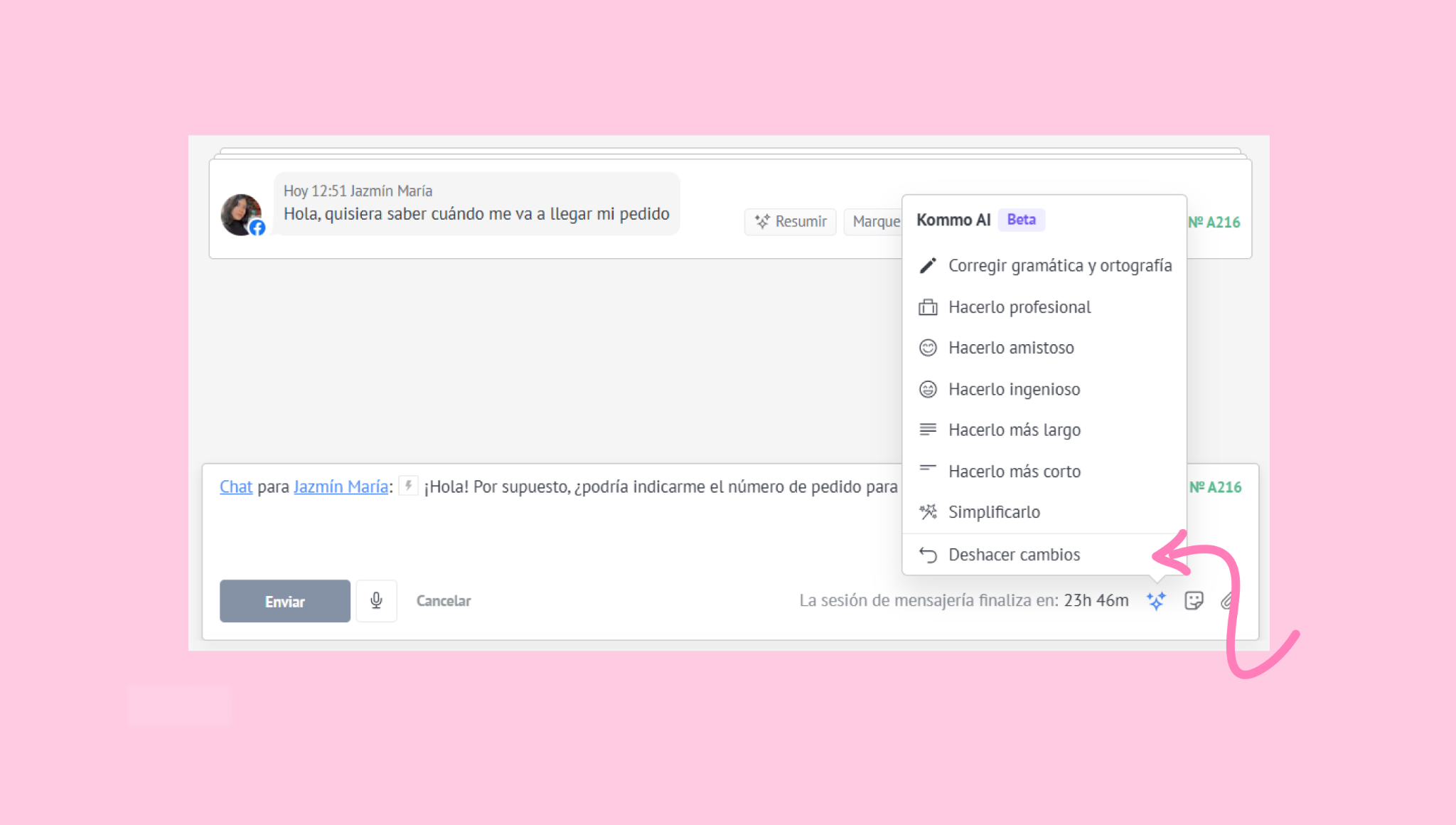Click Deshacer cambios to undo

coord(1044,555)
